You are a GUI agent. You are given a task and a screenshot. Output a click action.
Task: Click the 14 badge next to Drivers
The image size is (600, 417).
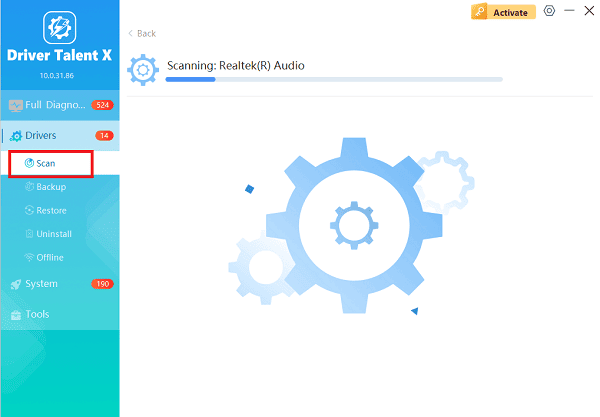(103, 135)
